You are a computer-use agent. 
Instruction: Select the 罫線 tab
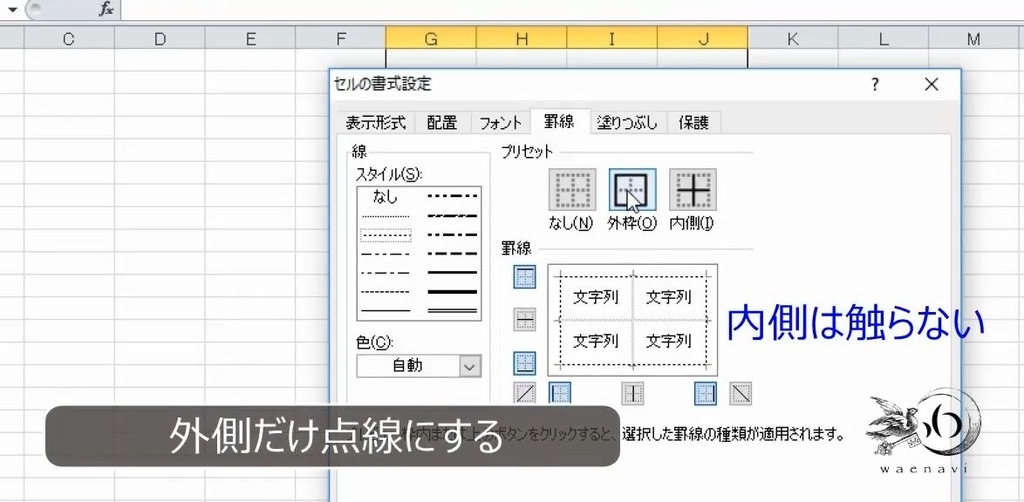click(x=560, y=121)
